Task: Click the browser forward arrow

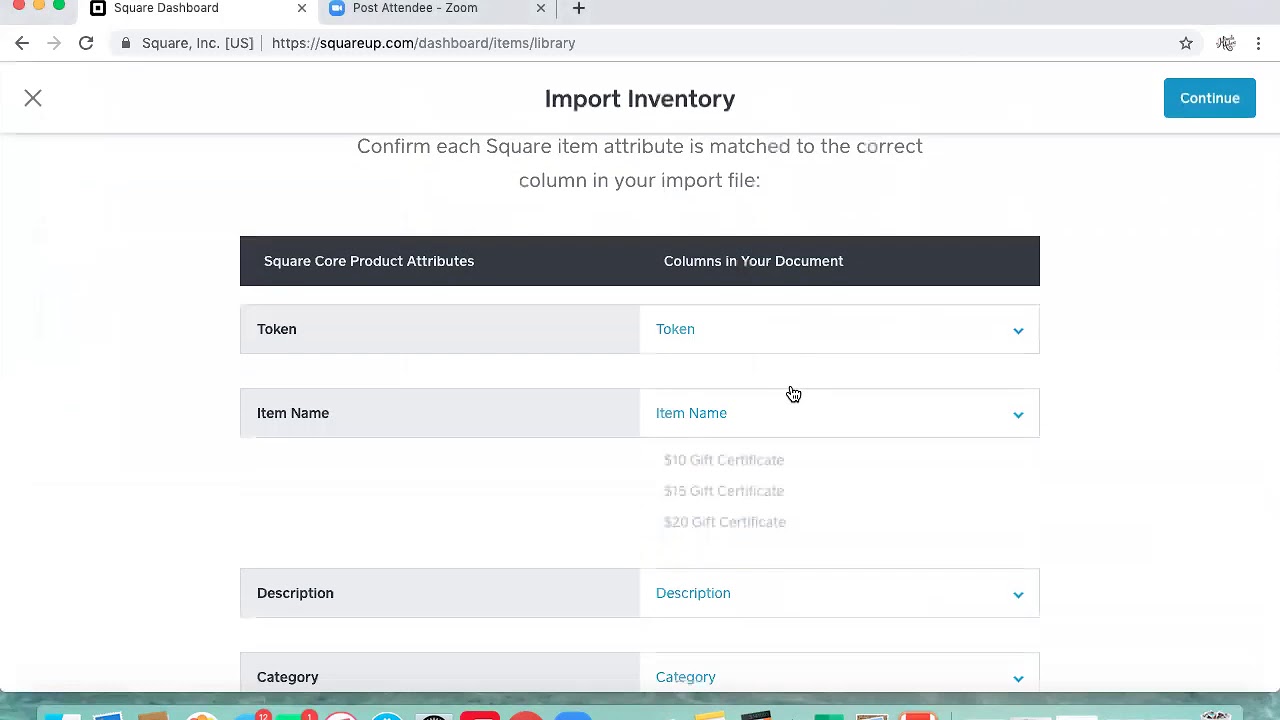Action: 54,43
